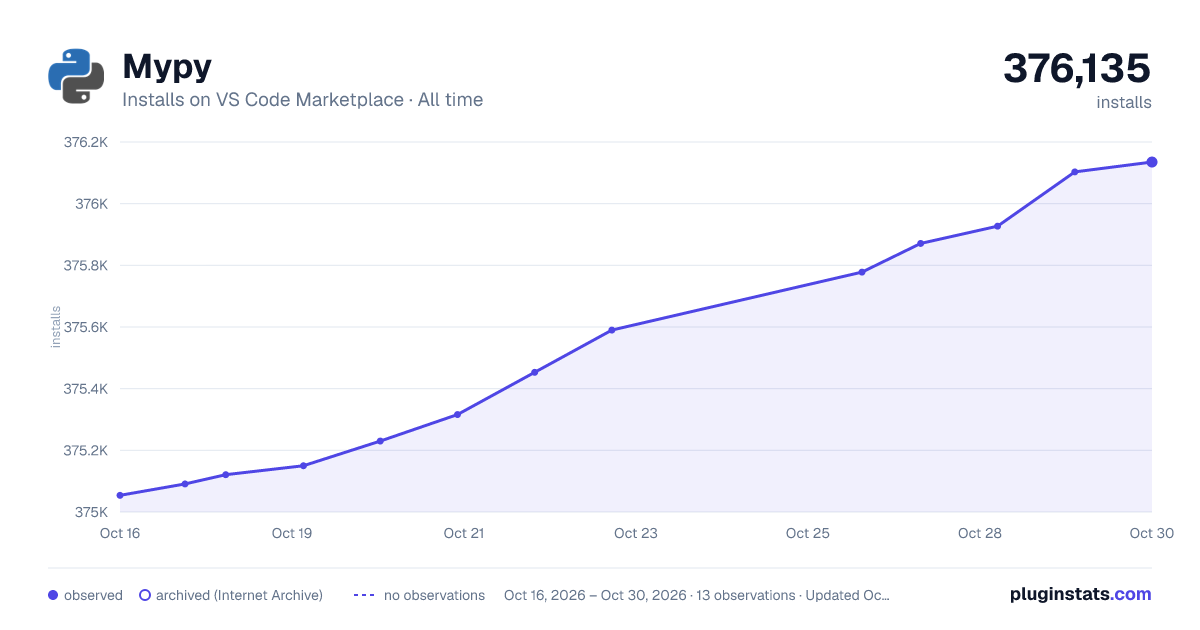Open the pluginstats.com link
Screen dimensions: 1200x630
1081,594
